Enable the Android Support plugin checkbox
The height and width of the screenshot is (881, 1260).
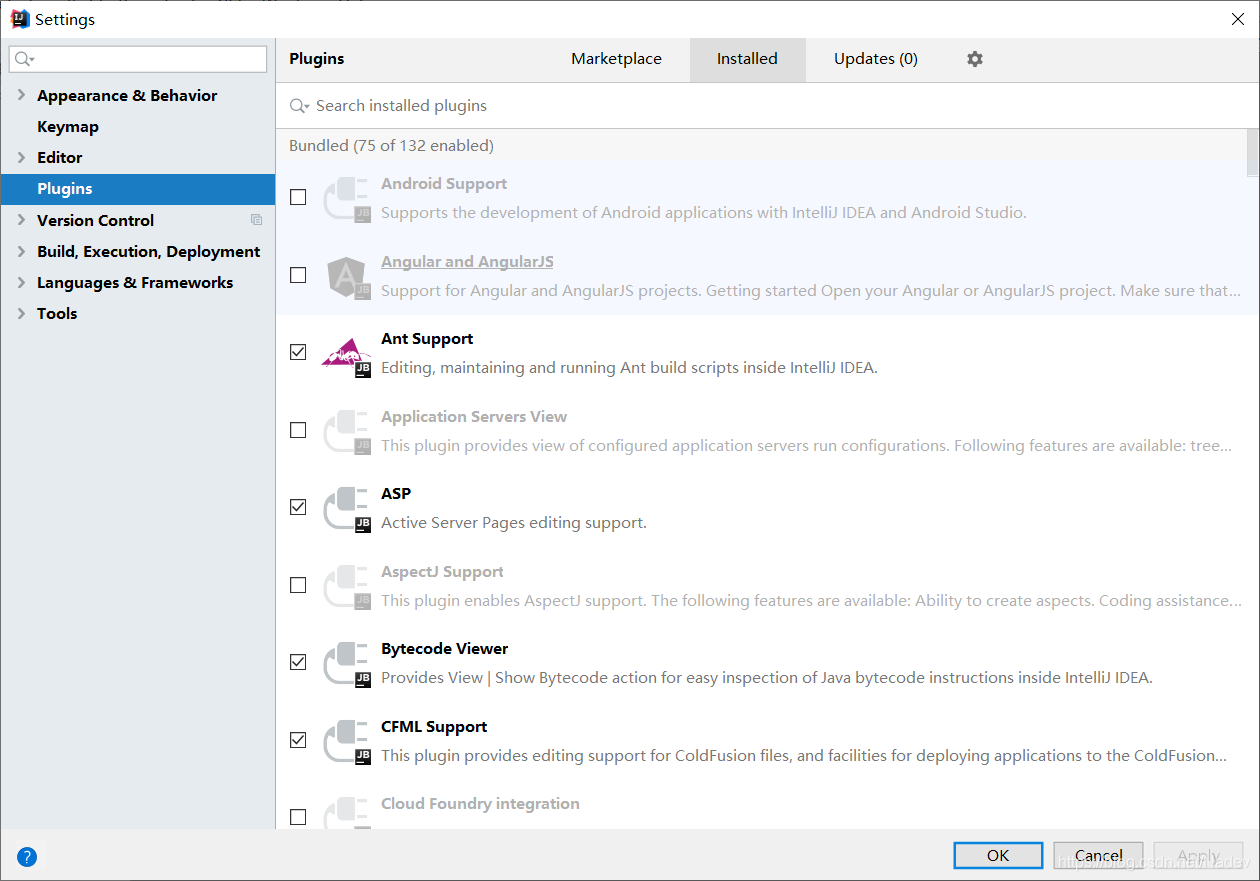pos(298,197)
